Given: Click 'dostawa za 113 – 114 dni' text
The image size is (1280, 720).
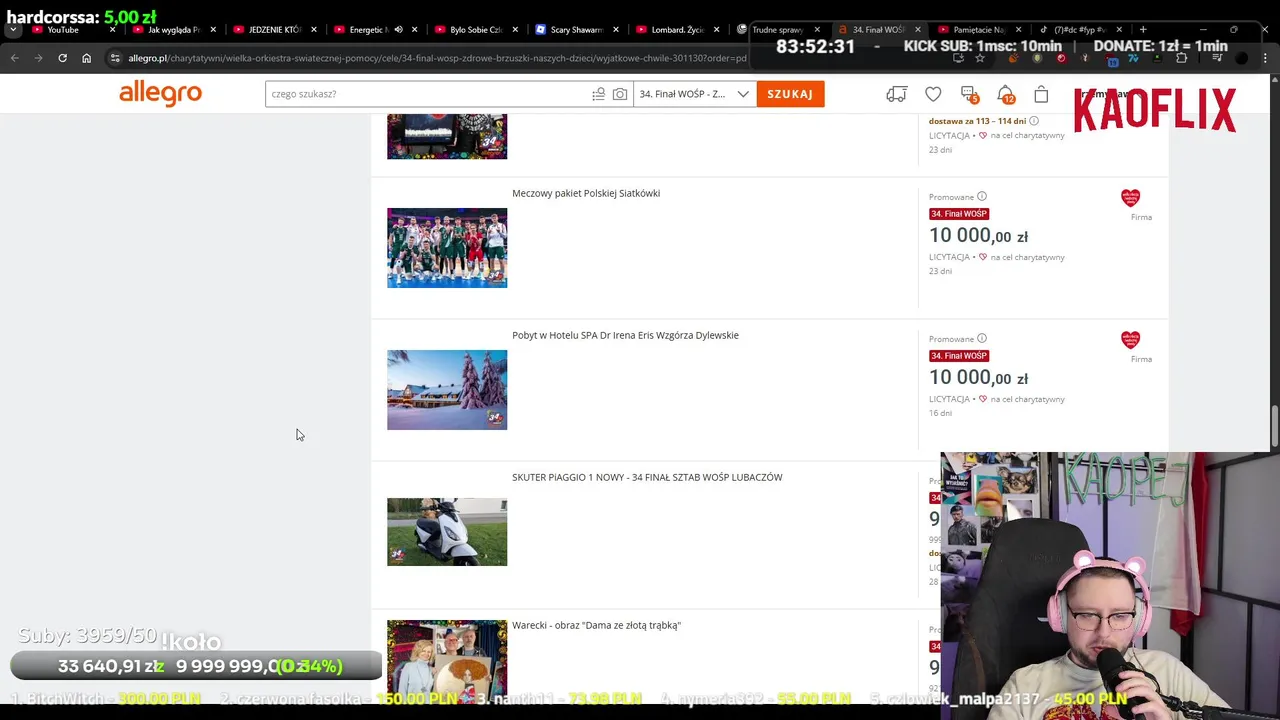Looking at the screenshot, I should tap(977, 121).
